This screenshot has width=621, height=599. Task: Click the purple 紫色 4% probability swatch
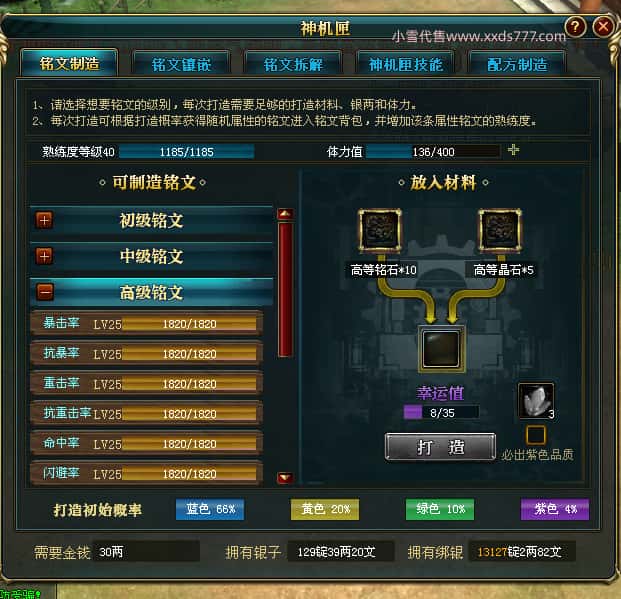coord(554,509)
